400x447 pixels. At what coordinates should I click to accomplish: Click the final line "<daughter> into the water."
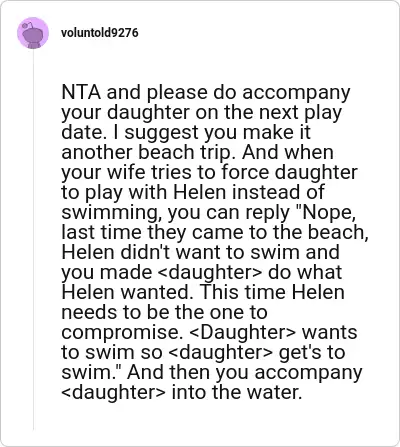(x=182, y=392)
